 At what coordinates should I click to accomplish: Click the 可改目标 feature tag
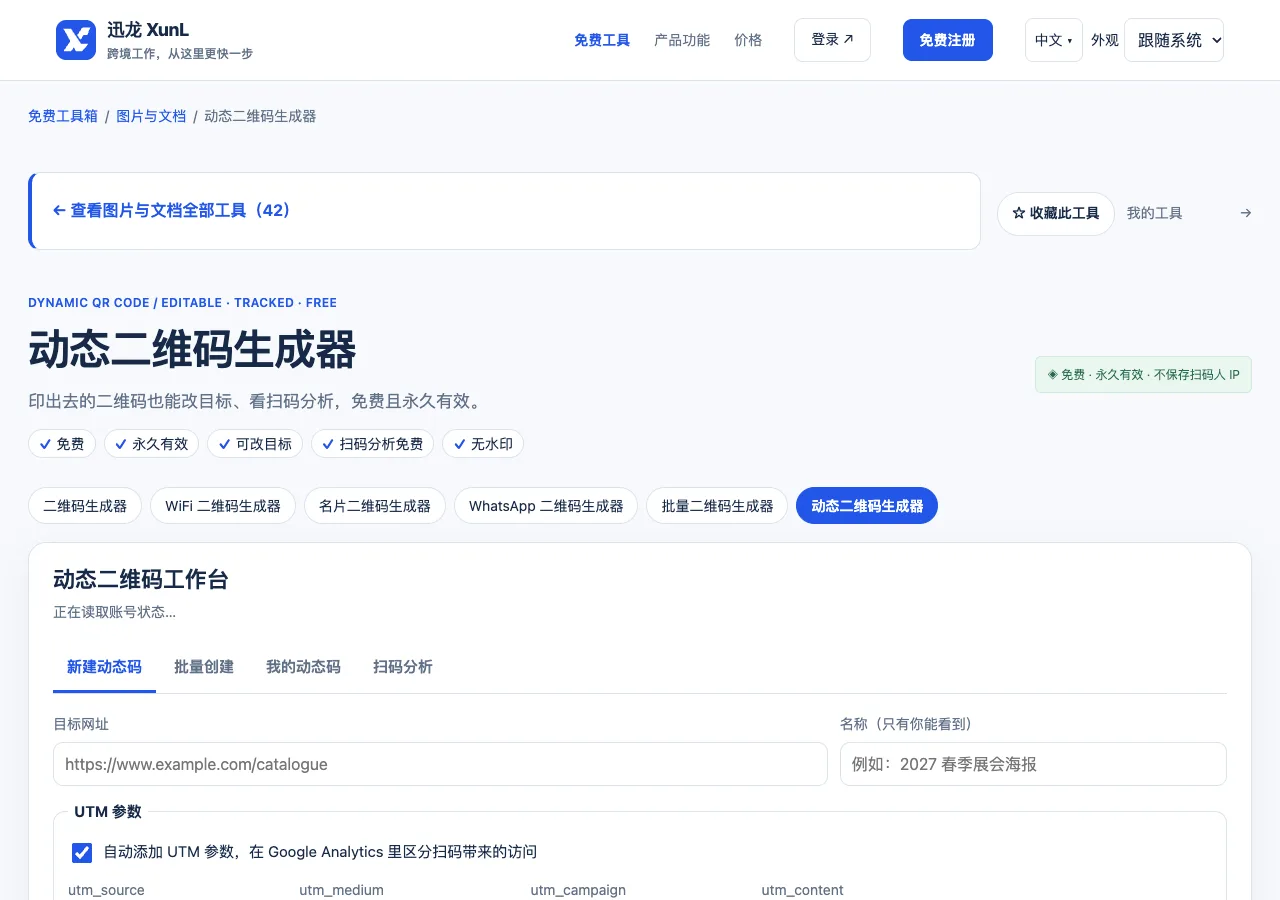coord(255,444)
